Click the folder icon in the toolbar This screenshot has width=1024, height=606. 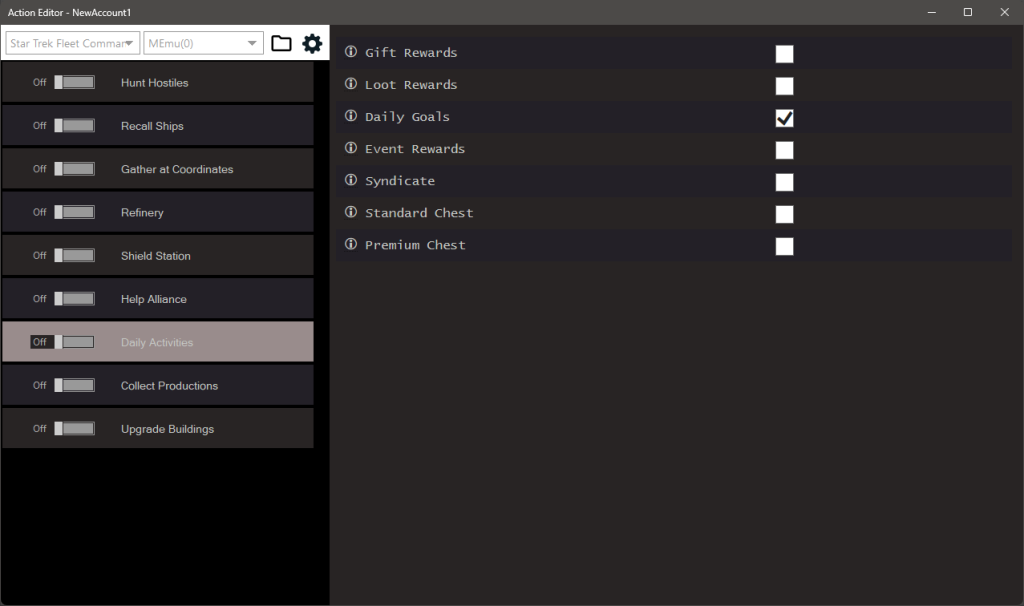click(281, 42)
